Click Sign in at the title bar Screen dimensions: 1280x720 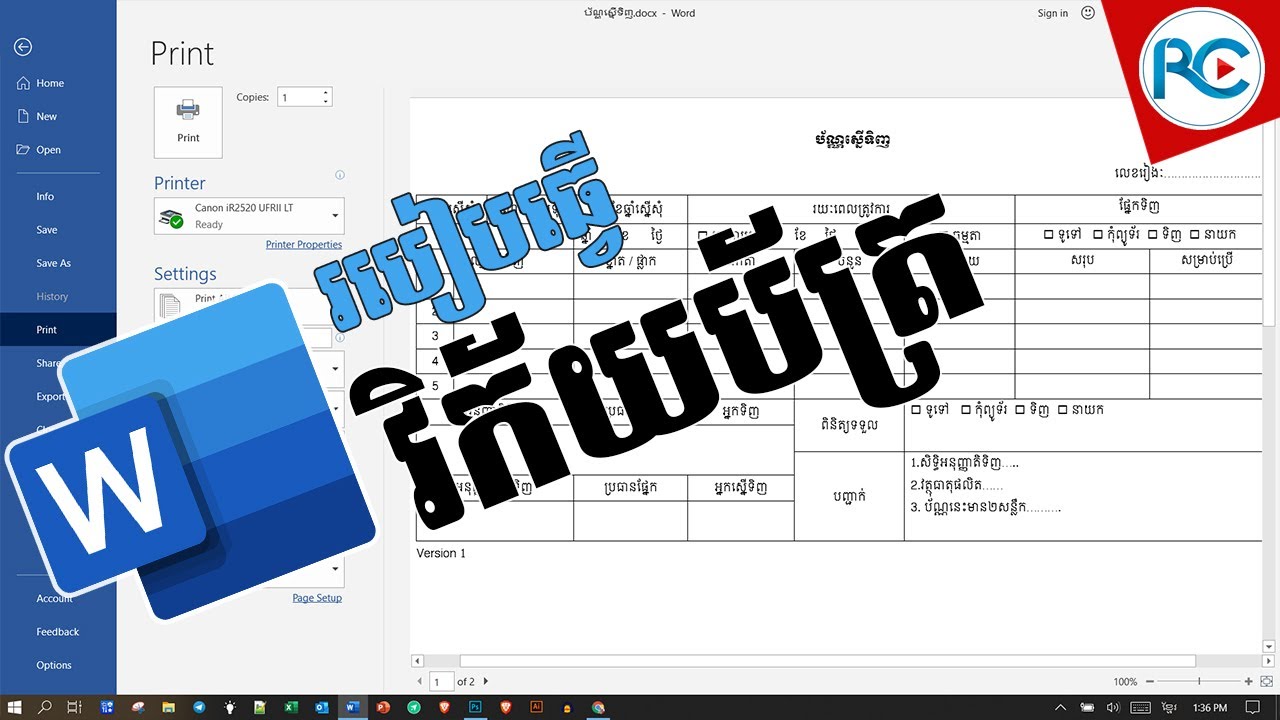point(1052,13)
